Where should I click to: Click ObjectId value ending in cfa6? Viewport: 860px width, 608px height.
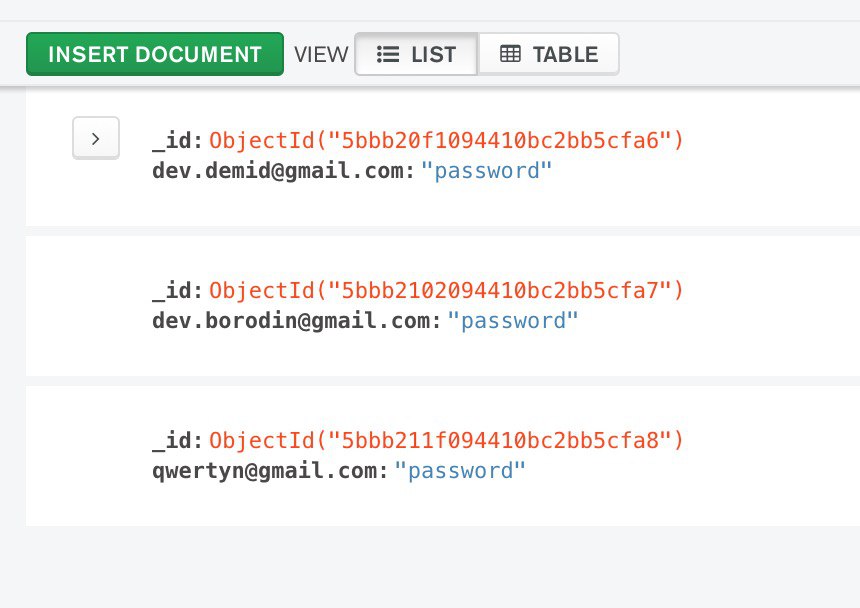446,140
